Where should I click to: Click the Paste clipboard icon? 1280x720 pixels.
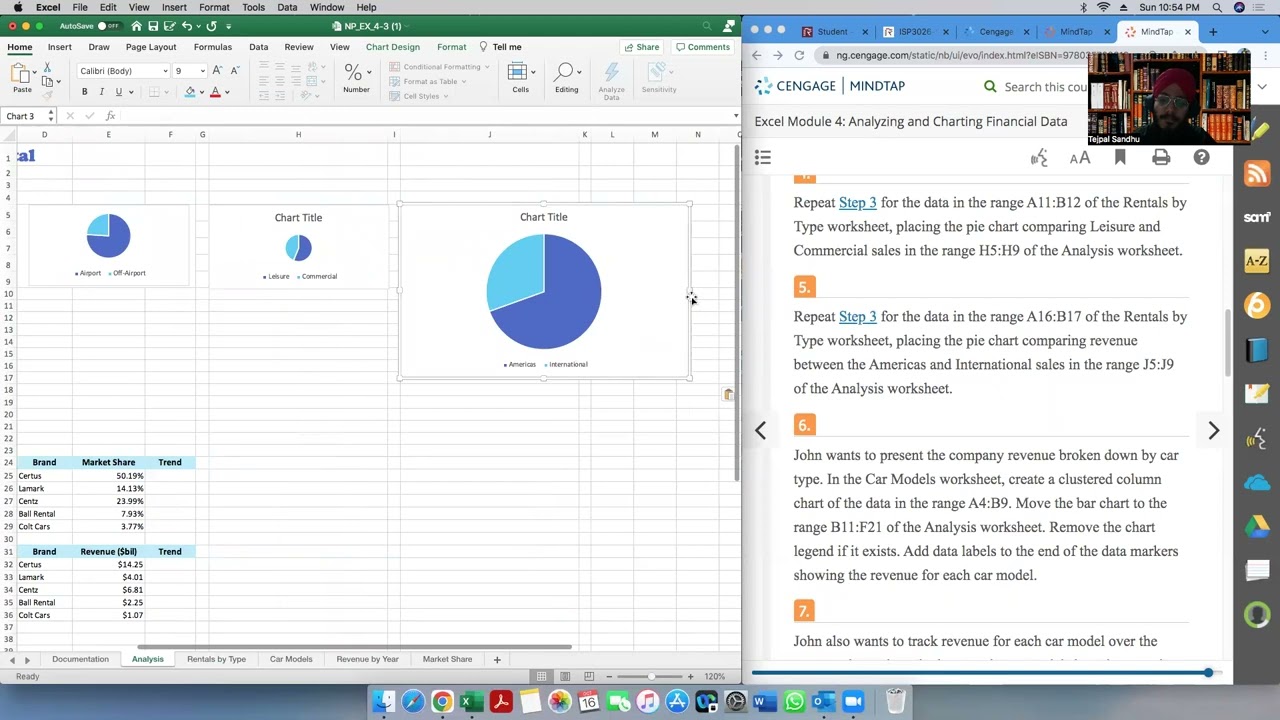(20, 72)
